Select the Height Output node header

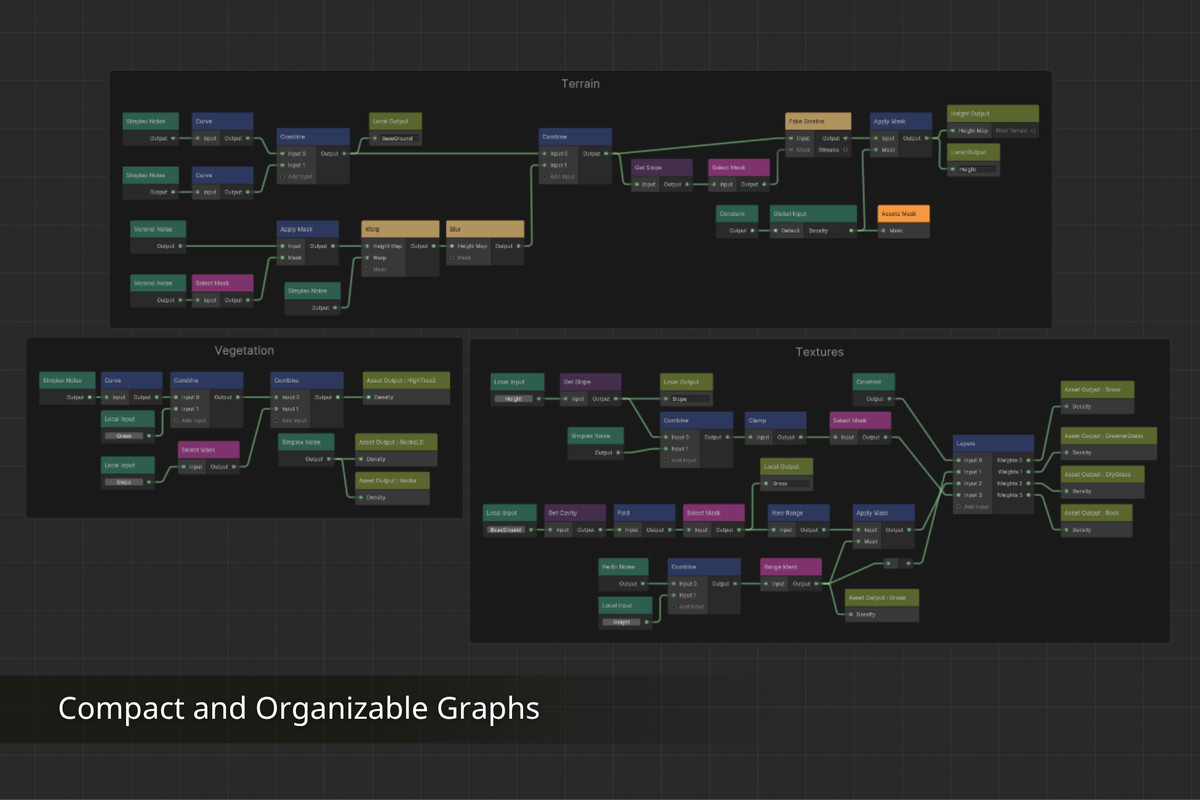click(993, 113)
